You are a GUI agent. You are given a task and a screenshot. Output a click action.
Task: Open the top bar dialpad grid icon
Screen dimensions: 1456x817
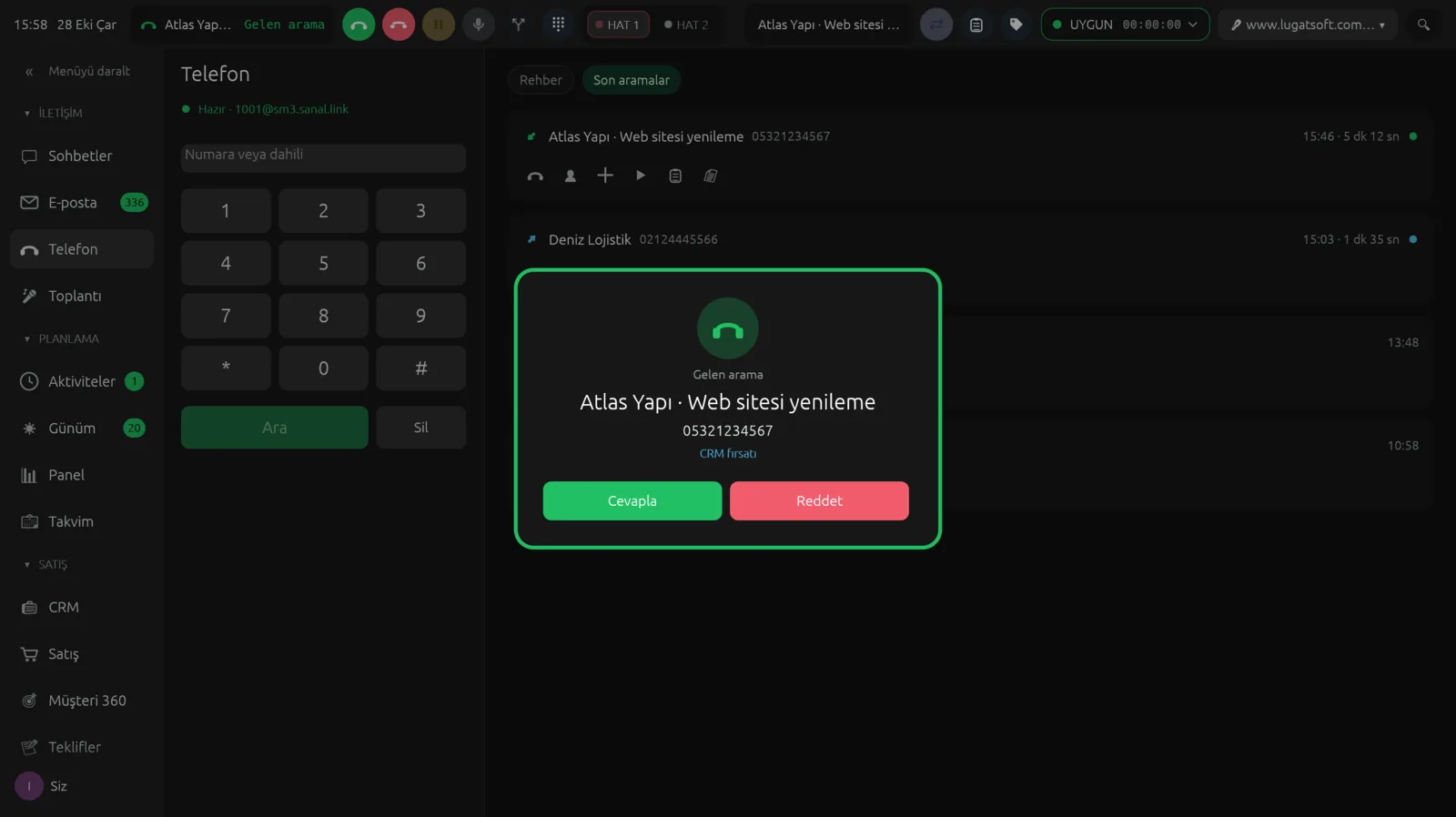(558, 25)
